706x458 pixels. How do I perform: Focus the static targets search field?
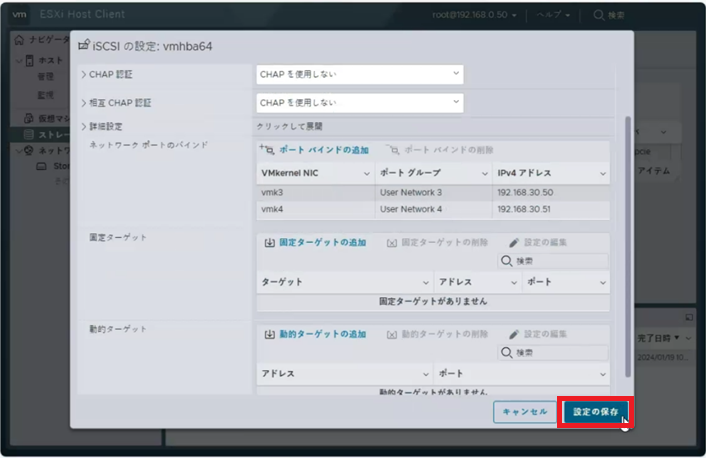[x=553, y=261]
